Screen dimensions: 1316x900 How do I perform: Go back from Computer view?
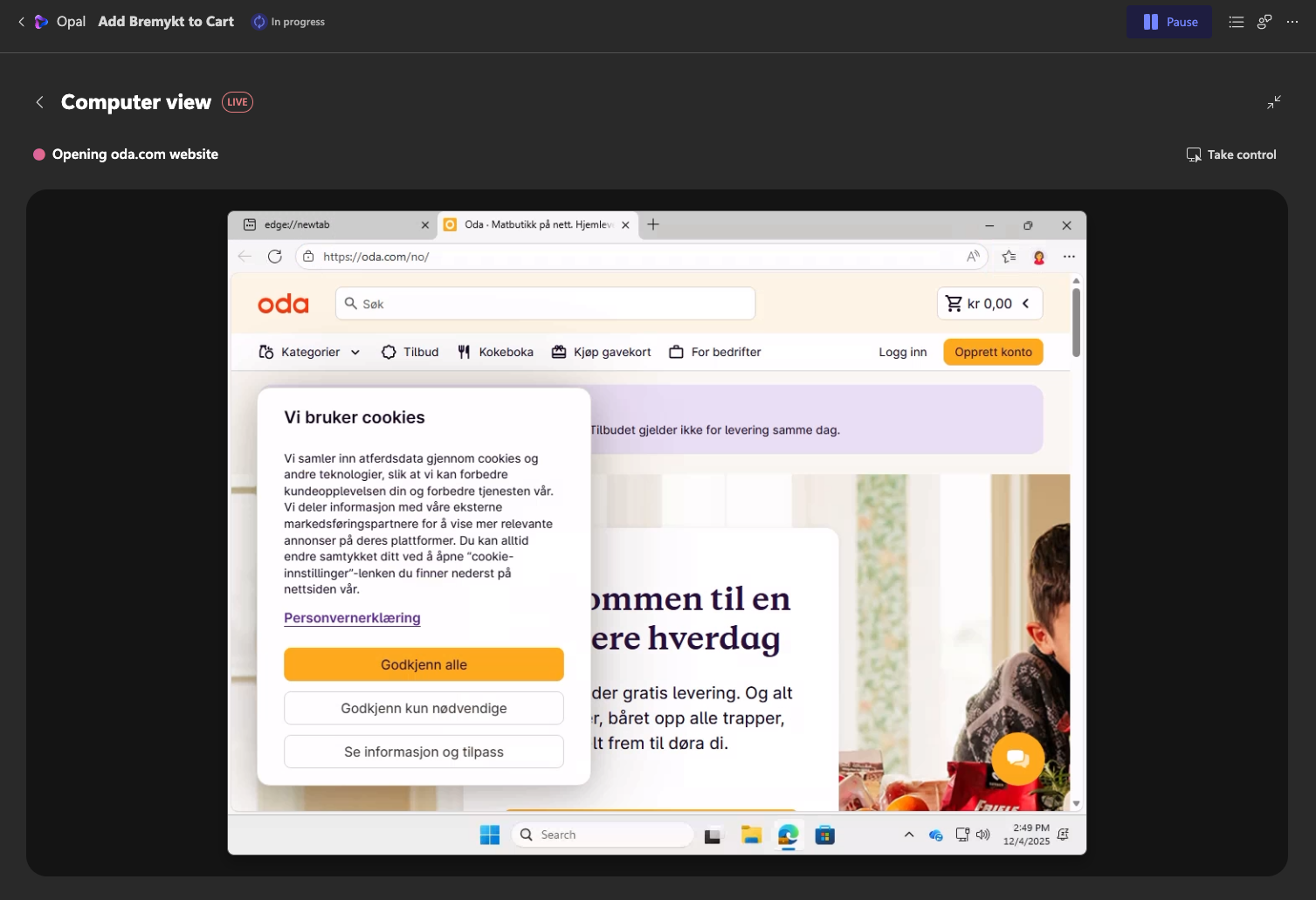click(39, 102)
